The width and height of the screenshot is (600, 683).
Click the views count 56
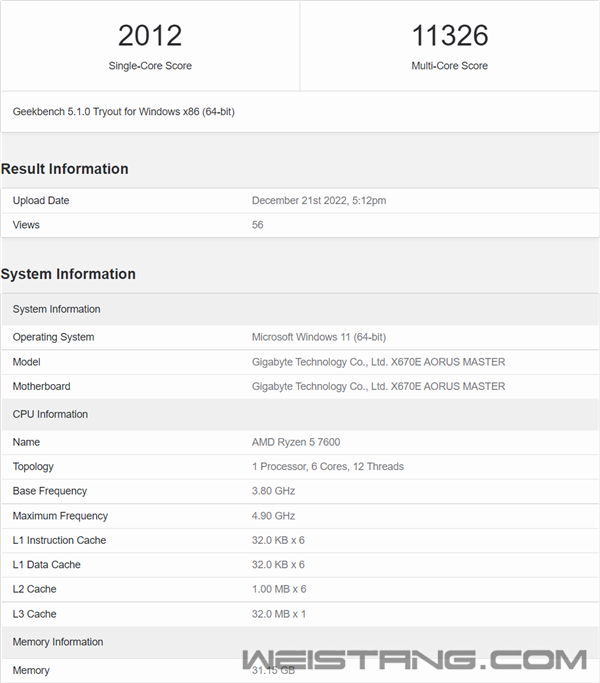(x=258, y=225)
